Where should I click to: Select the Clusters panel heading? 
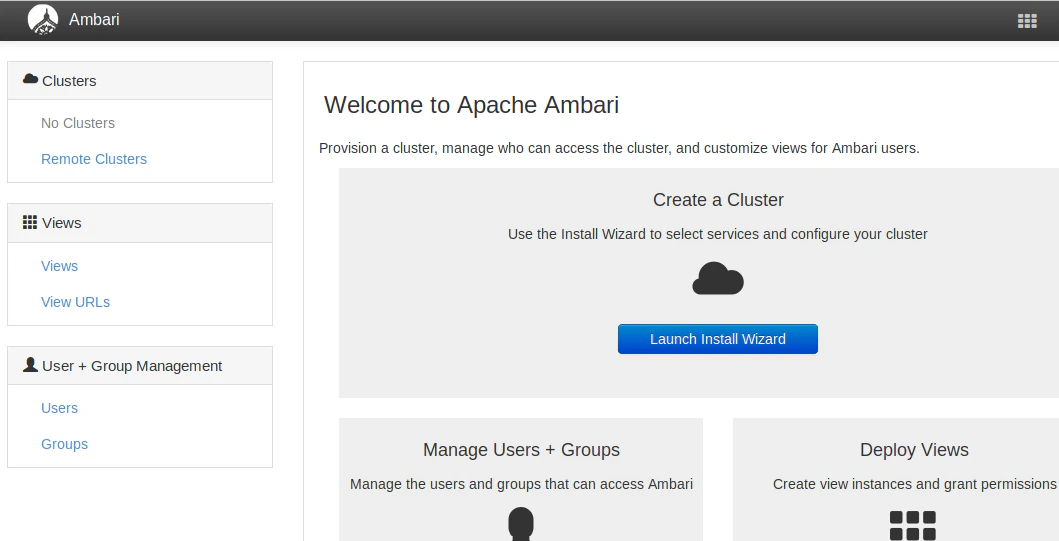click(140, 81)
